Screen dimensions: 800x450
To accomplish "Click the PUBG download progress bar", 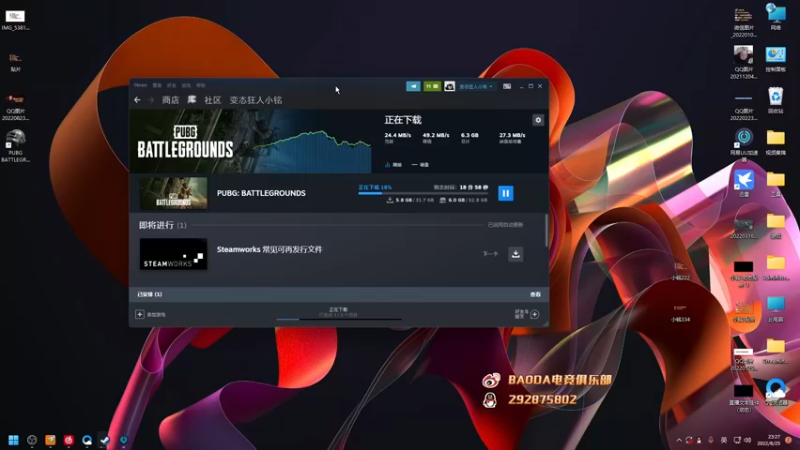I will [423, 193].
